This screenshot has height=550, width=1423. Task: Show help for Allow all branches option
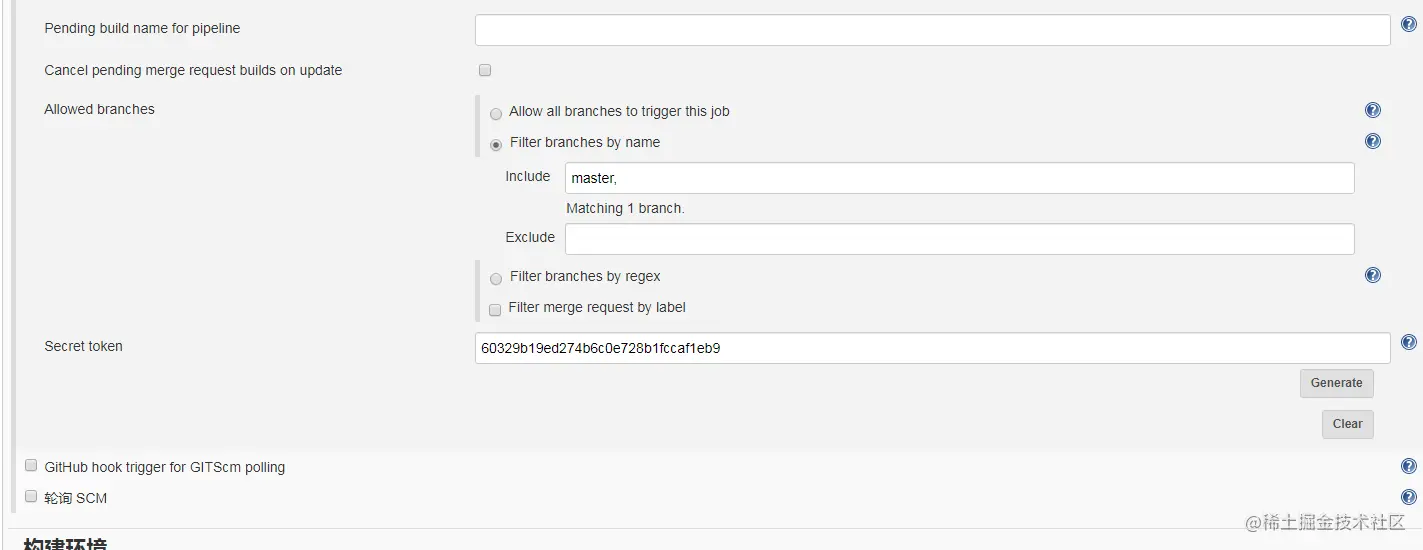1373,110
